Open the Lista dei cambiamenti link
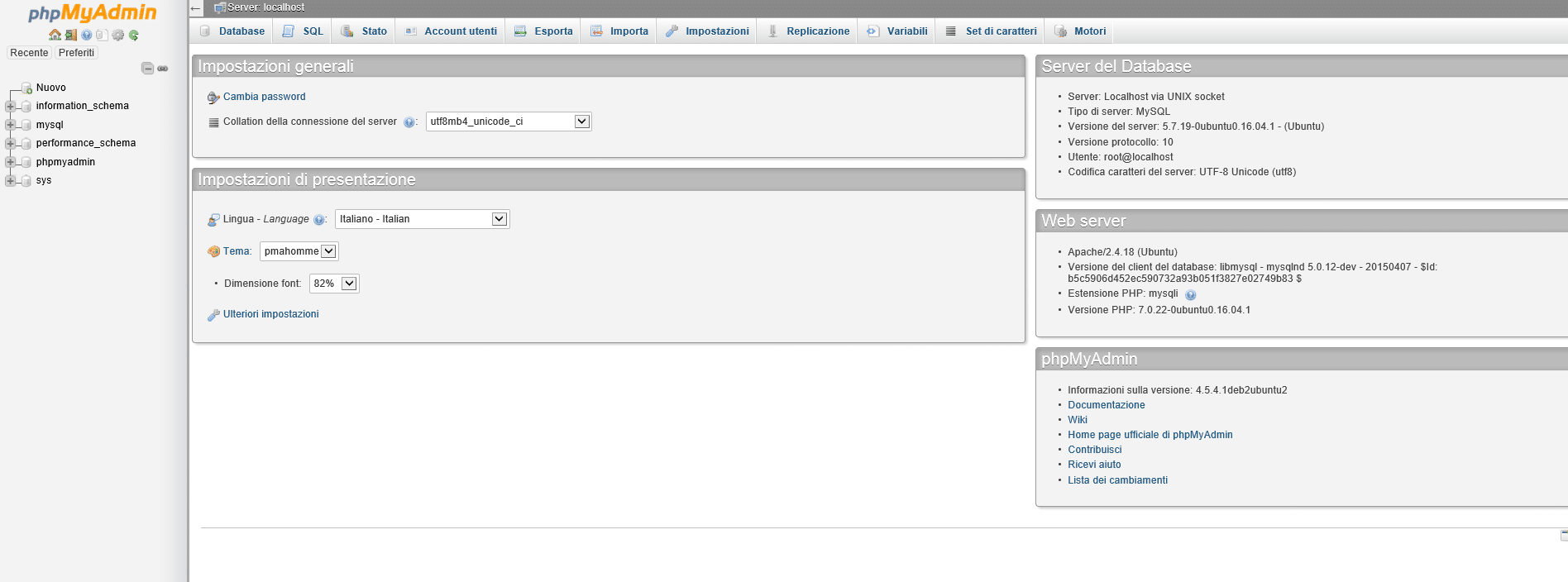 coord(1118,480)
